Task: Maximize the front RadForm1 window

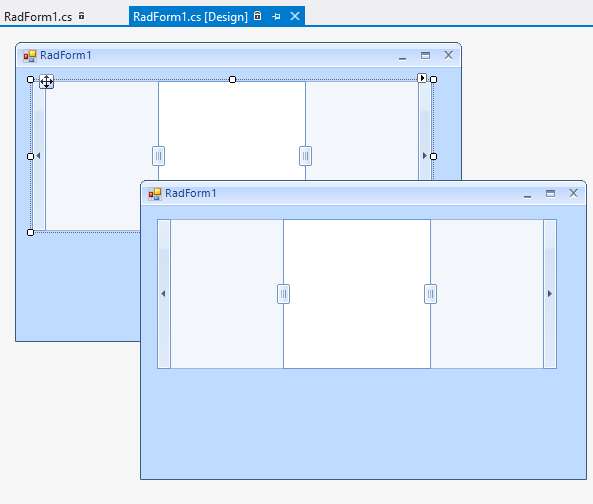Action: tap(550, 194)
